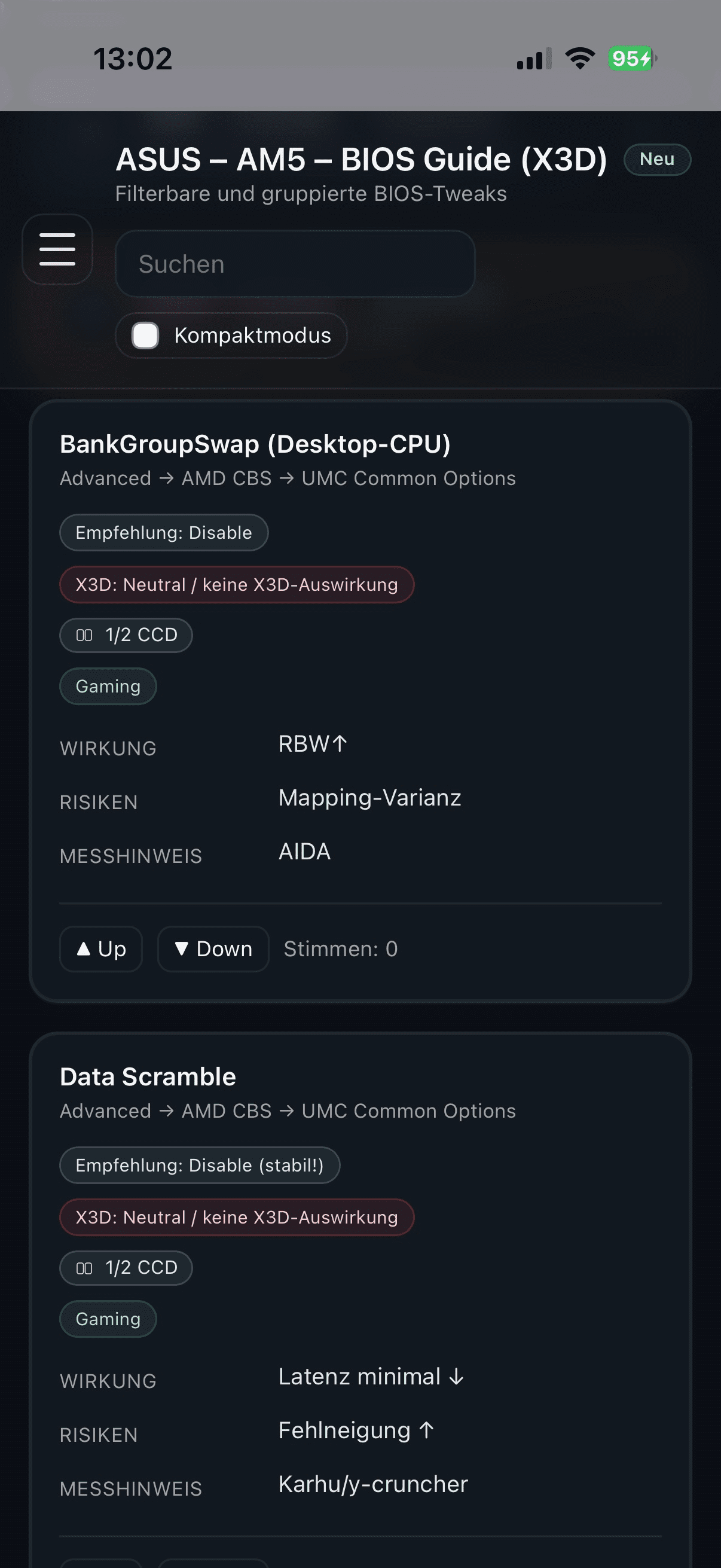Viewport: 721px width, 1568px height.
Task: Tap X3D Neutral badge on Data Scramble card
Action: pos(237,1218)
